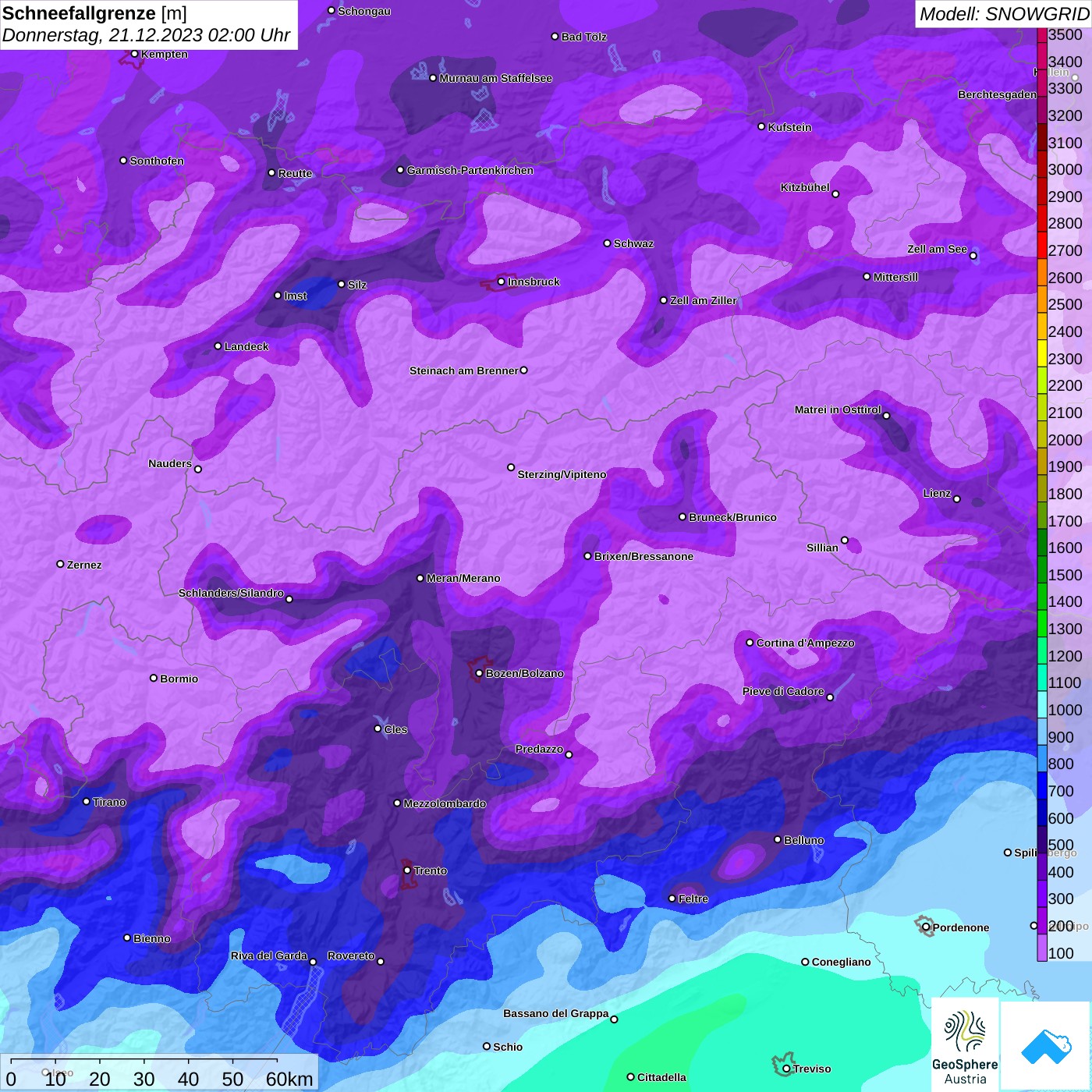Select the Innsbruck city marker
This screenshot has height=1092, width=1092.
pyautogui.click(x=502, y=282)
